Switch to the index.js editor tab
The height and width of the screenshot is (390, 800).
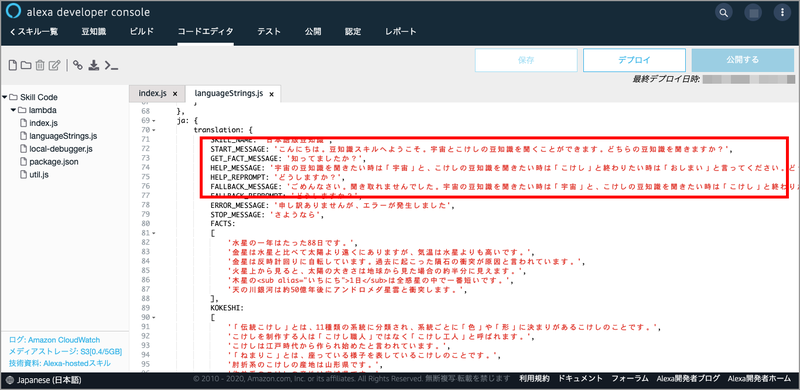(153, 94)
